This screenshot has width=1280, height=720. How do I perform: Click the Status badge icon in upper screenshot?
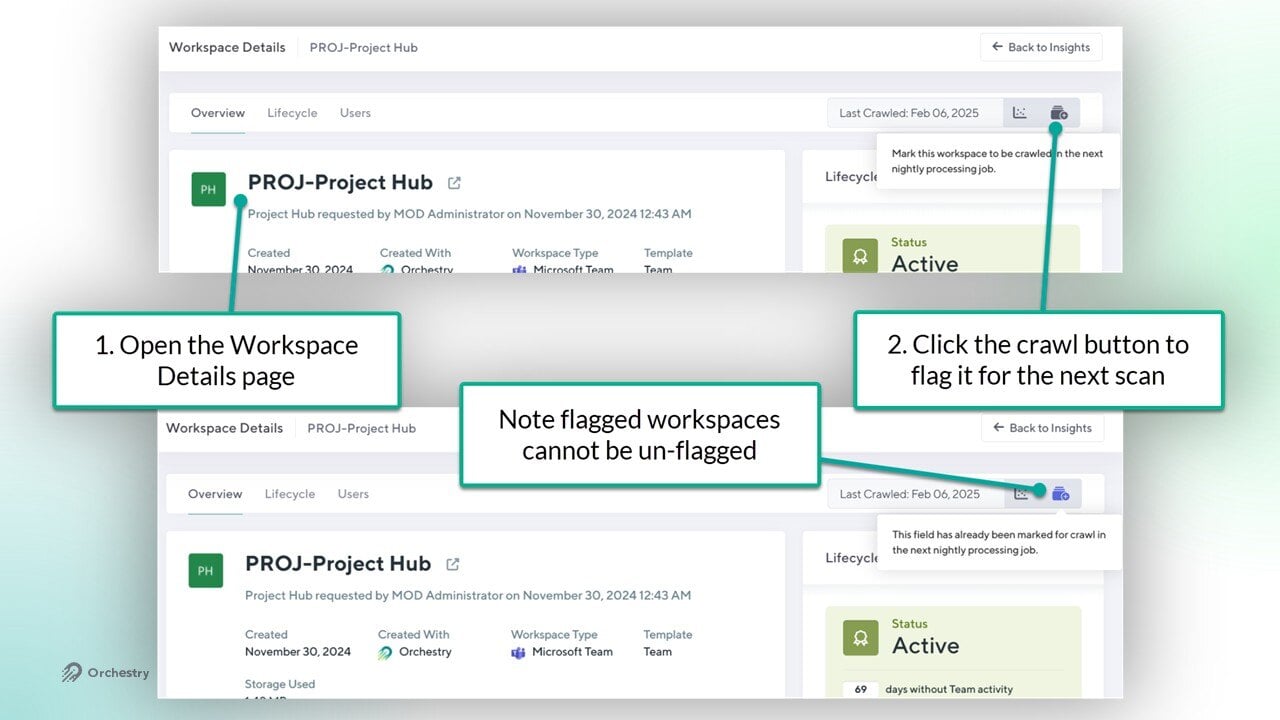[859, 256]
